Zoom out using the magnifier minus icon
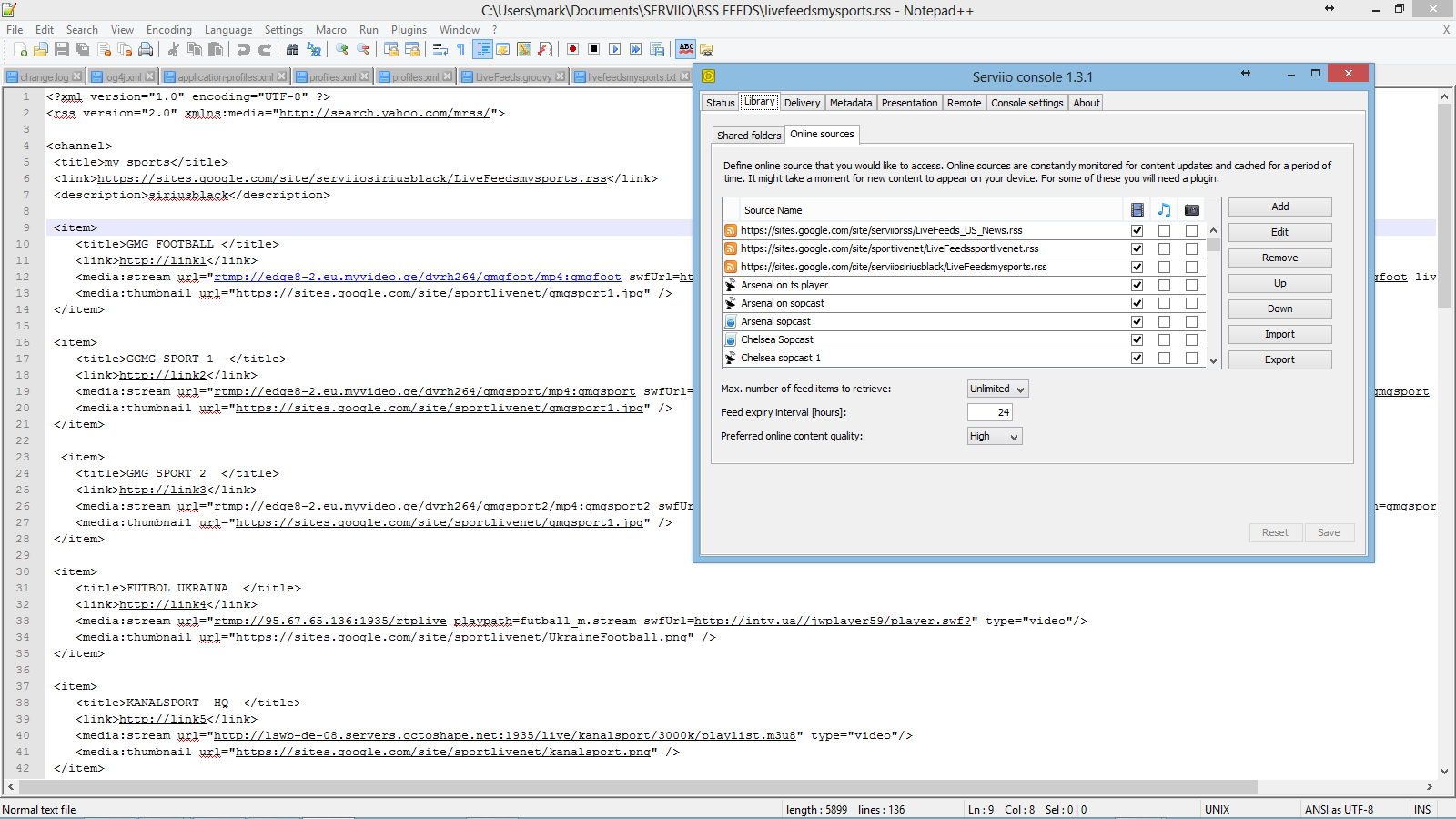 pos(362,49)
